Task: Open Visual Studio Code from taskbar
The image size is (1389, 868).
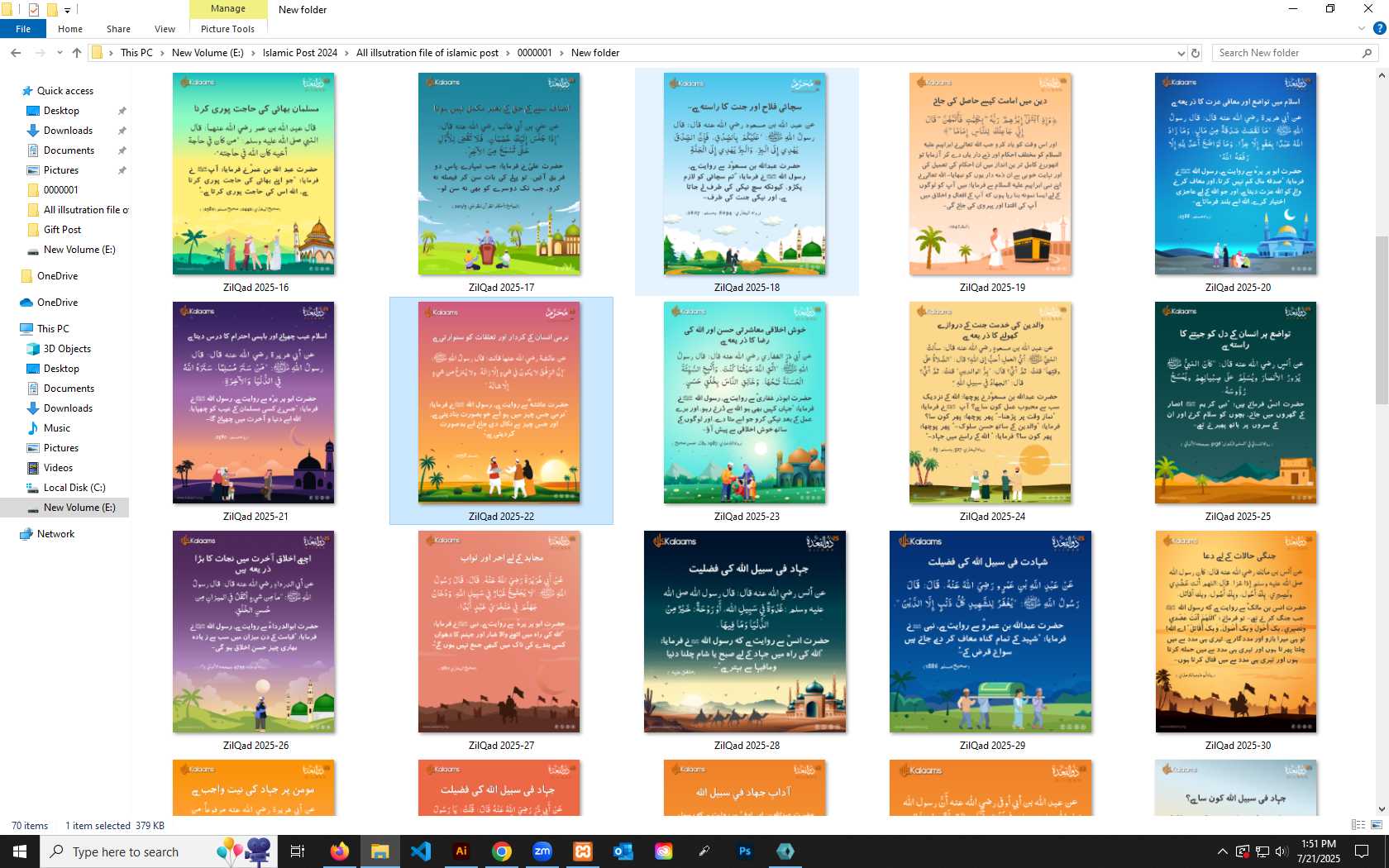Action: tap(420, 851)
